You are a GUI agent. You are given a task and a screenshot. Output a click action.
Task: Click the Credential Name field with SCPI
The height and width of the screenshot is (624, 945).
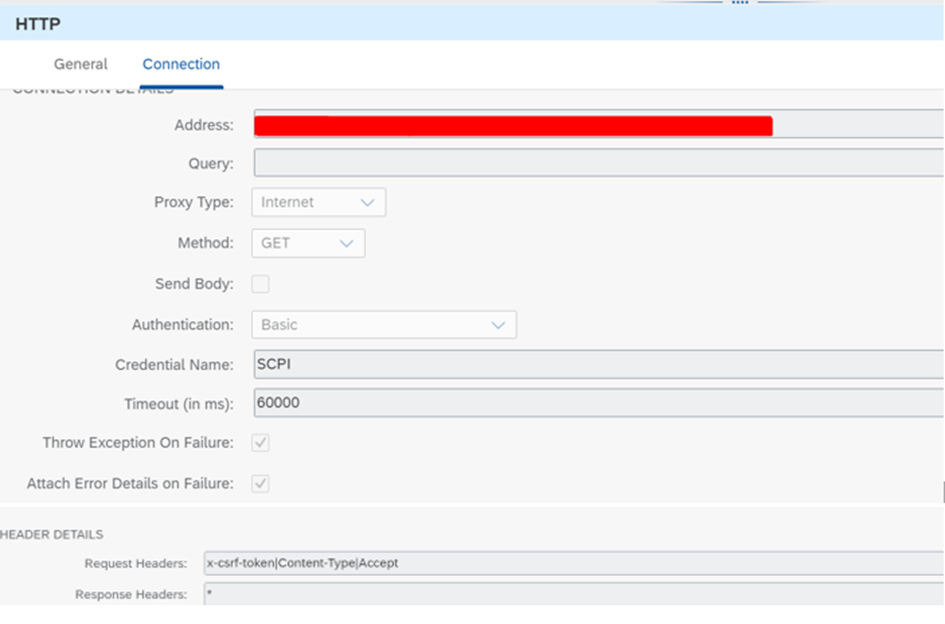[x=598, y=364]
